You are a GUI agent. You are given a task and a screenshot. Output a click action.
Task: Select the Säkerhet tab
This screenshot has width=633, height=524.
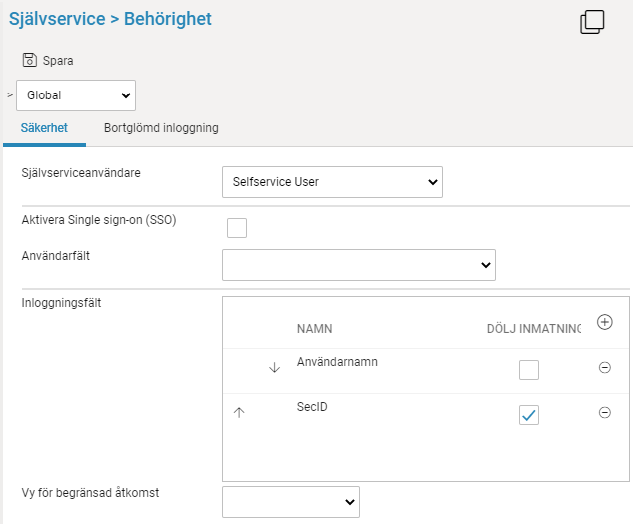coord(43,128)
